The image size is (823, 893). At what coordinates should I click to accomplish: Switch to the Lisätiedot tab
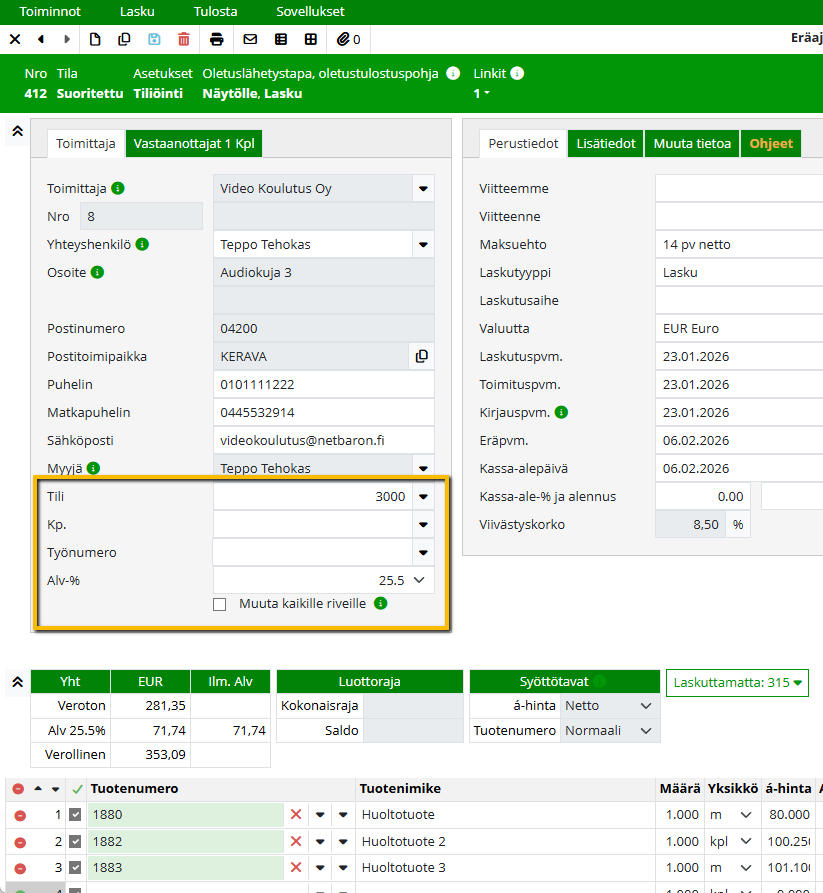[606, 144]
